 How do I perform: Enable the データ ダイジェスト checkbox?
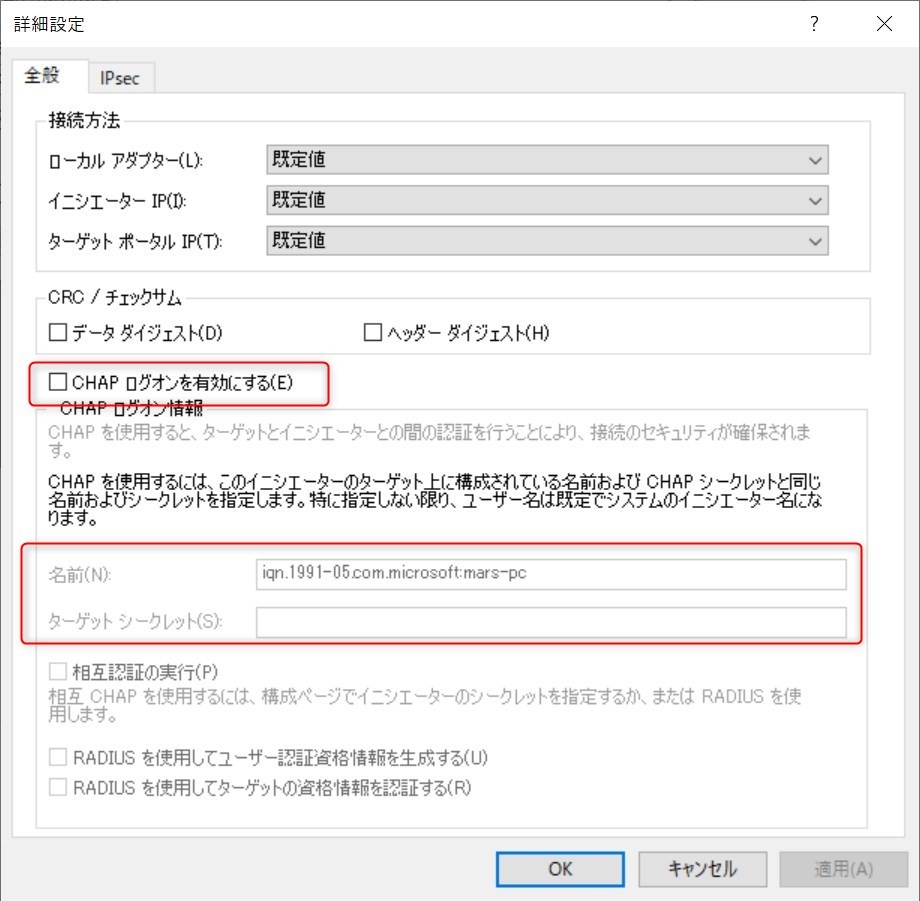58,333
